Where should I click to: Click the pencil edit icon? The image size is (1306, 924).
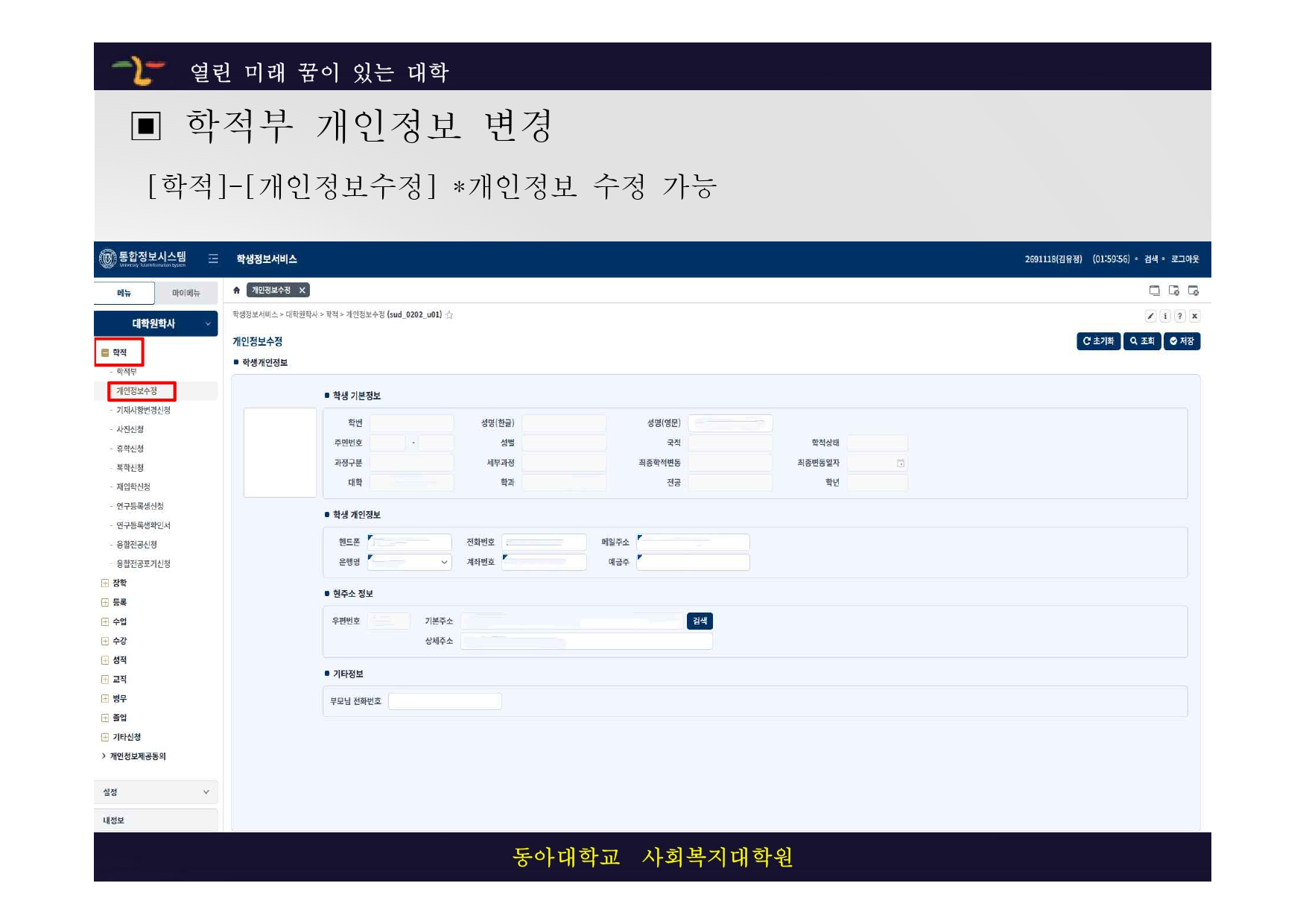[x=1150, y=316]
